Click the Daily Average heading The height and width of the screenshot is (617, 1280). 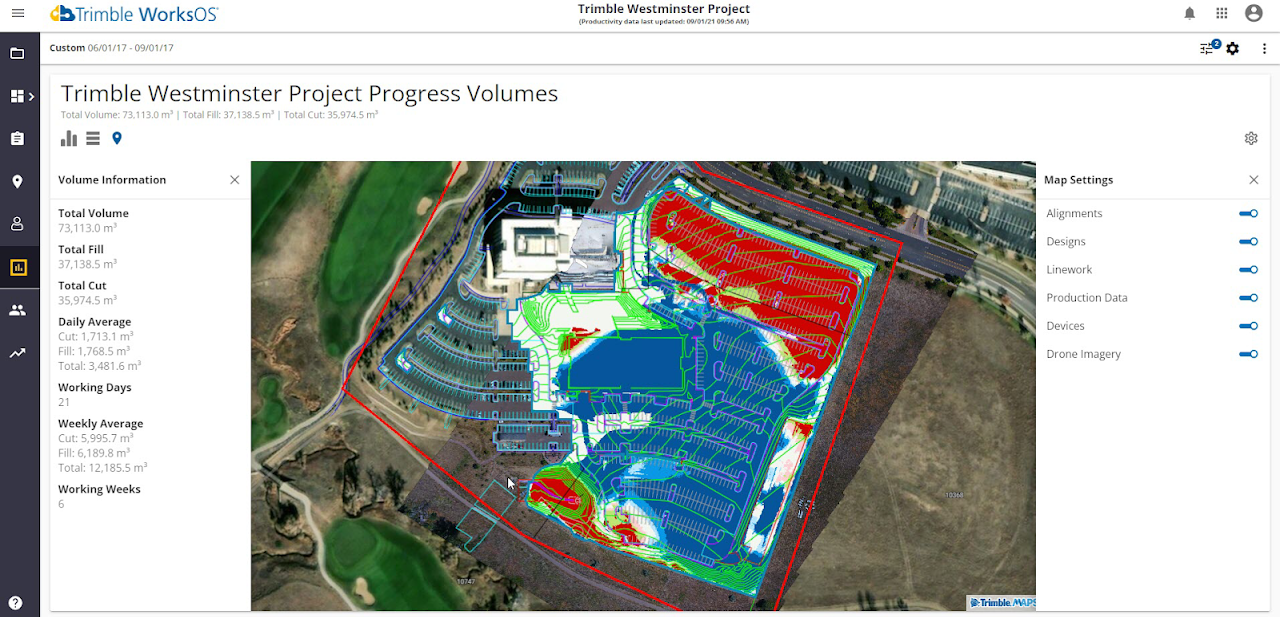click(95, 322)
